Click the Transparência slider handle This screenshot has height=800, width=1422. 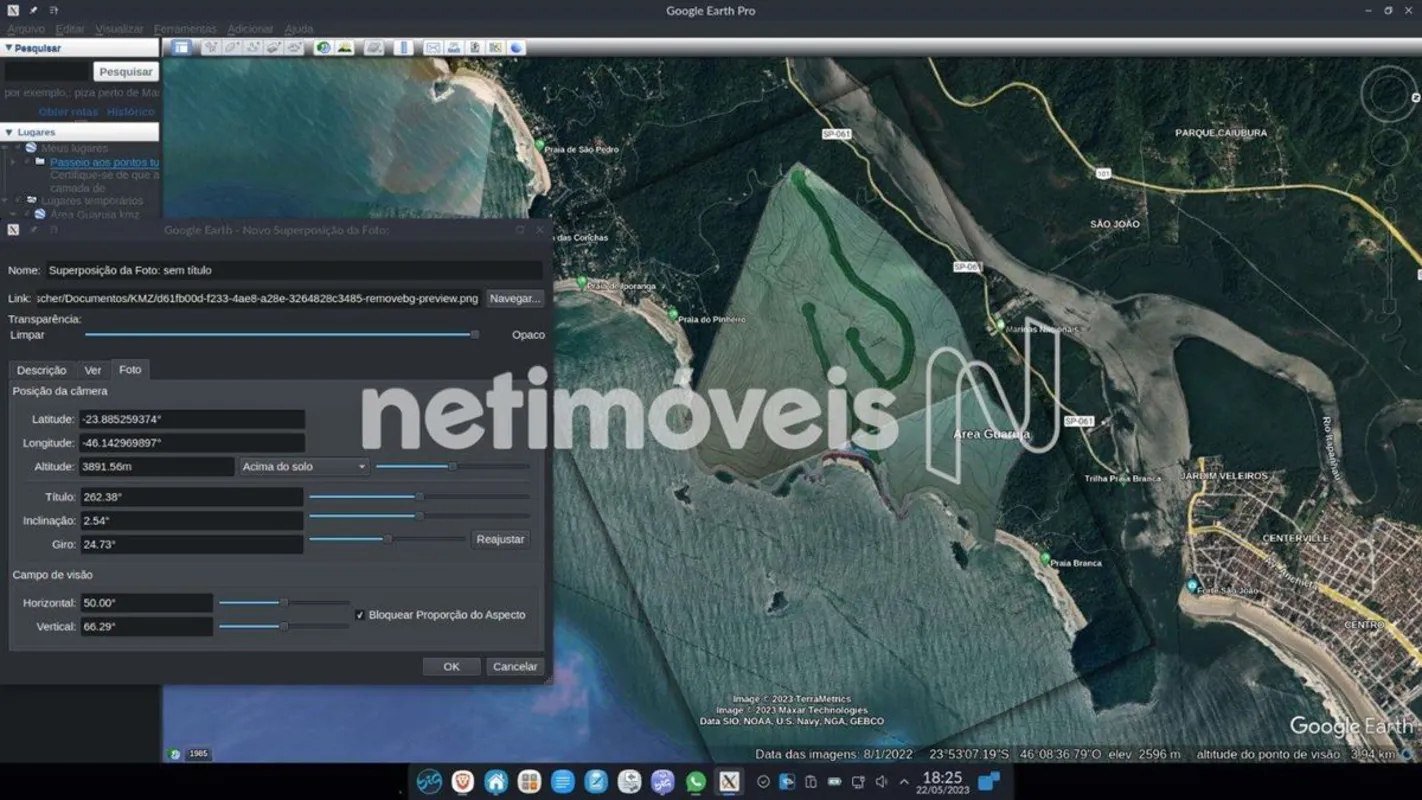point(475,335)
